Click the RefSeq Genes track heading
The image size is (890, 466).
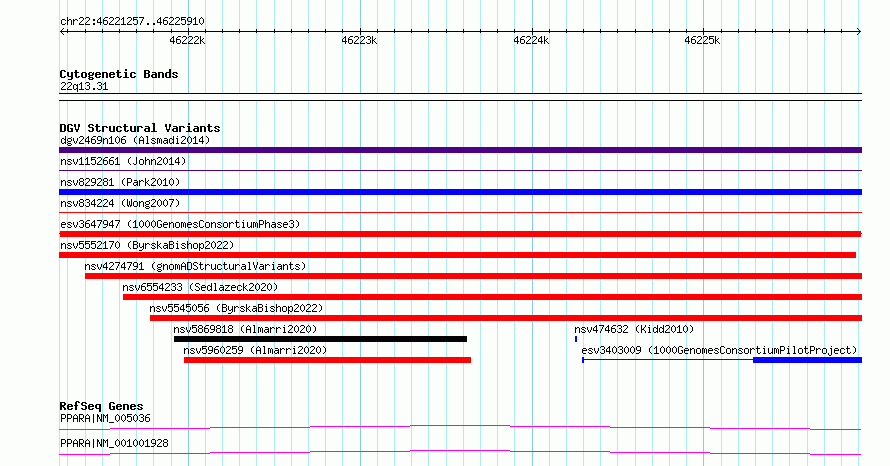101,406
